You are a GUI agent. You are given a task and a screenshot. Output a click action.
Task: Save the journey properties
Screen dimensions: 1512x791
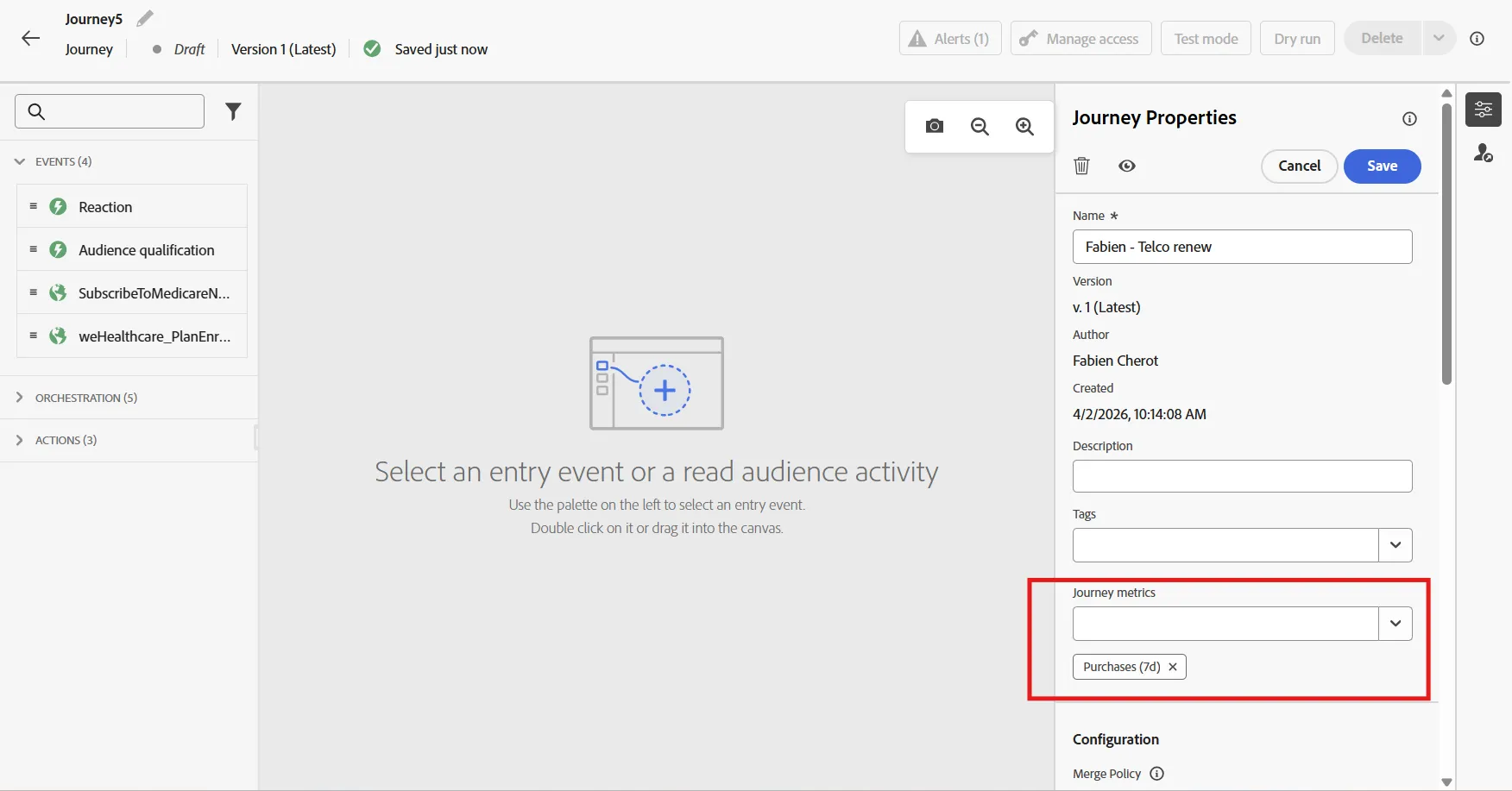coord(1383,166)
